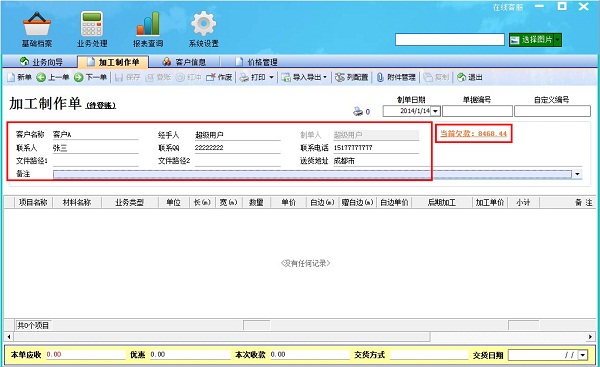This screenshot has width=600, height=367.
Task: Expand the 备注 field dropdown arrow
Action: [577, 174]
